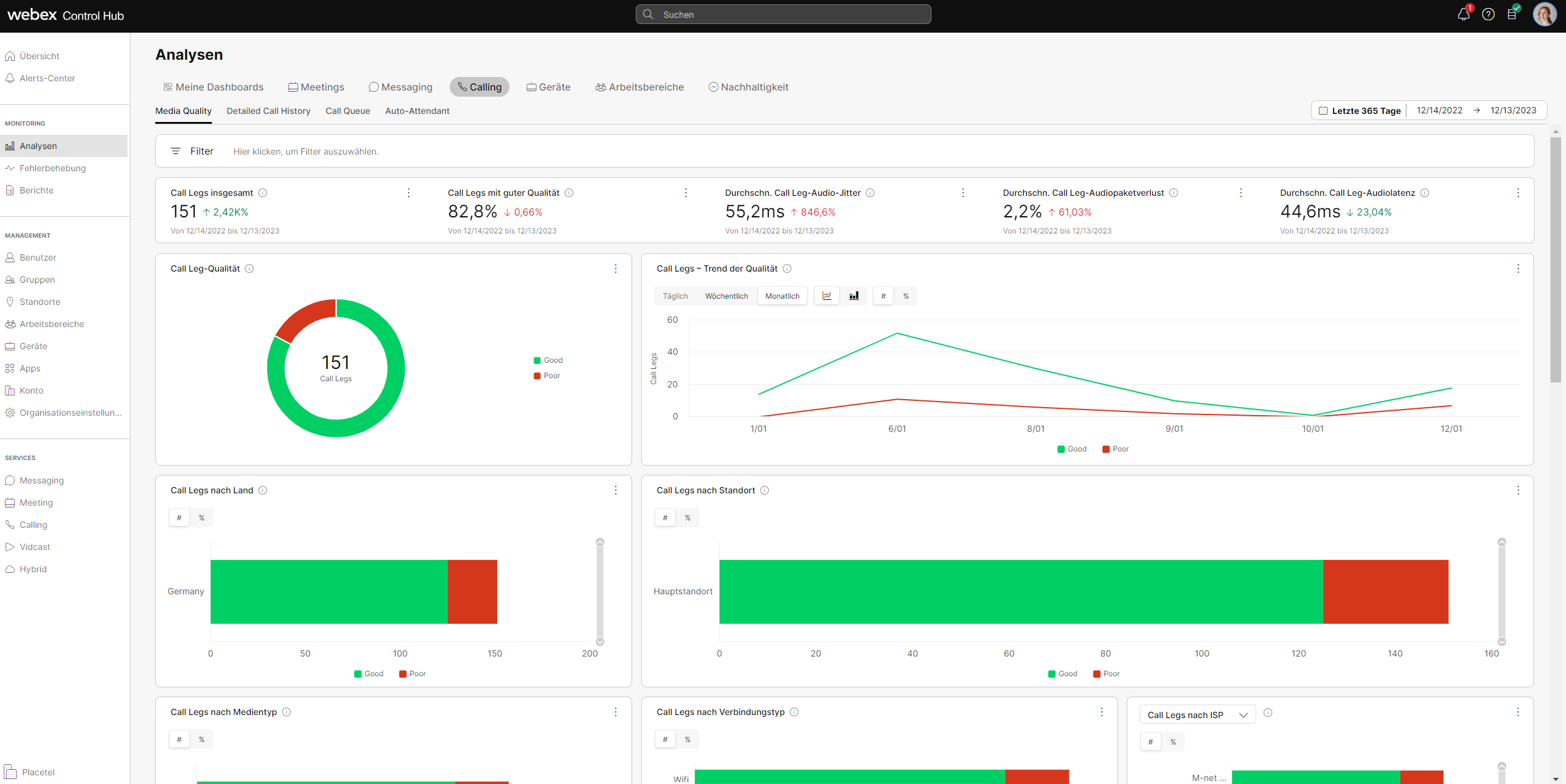Click info icon next to Call Leg-Qualität
The image size is (1566, 784).
click(x=250, y=269)
